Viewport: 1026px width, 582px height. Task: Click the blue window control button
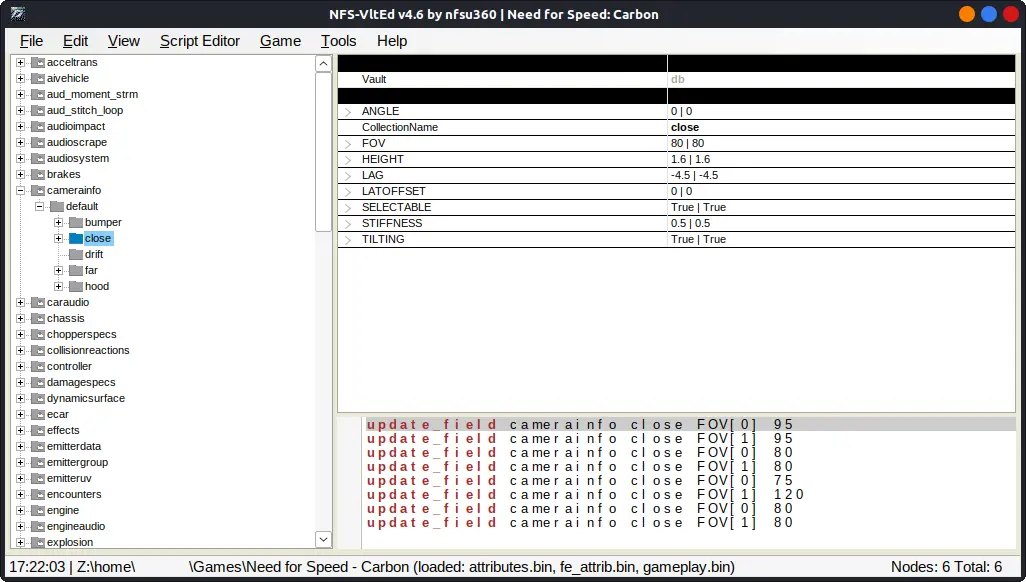pos(989,14)
